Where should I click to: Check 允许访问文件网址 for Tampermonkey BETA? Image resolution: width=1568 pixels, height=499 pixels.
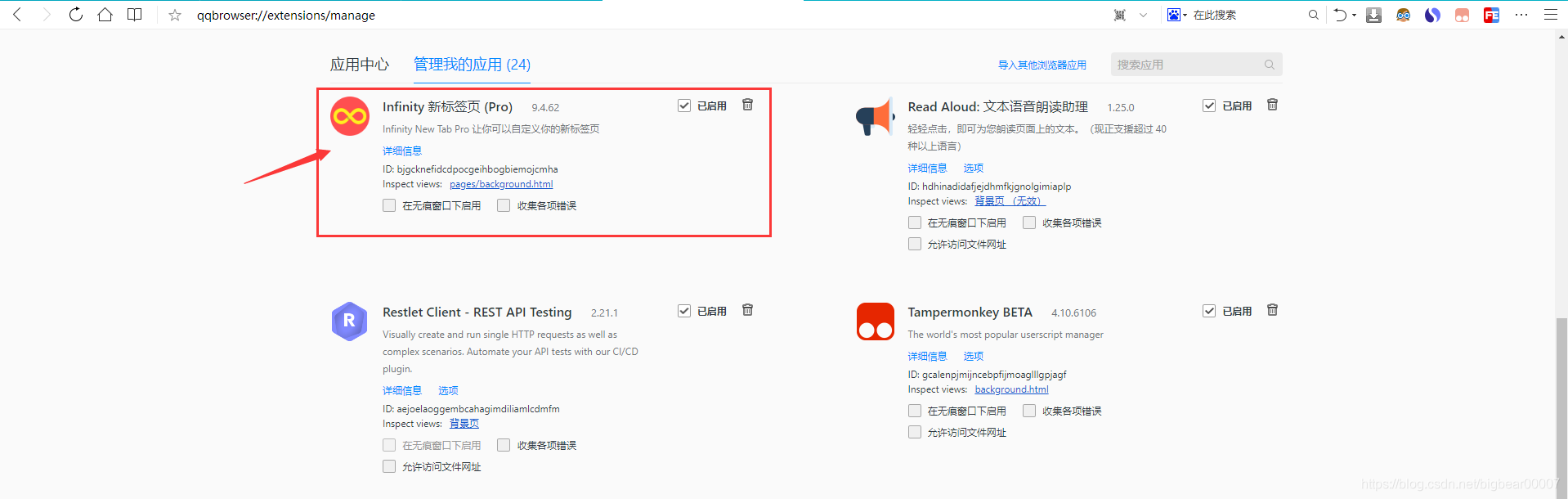[x=915, y=432]
